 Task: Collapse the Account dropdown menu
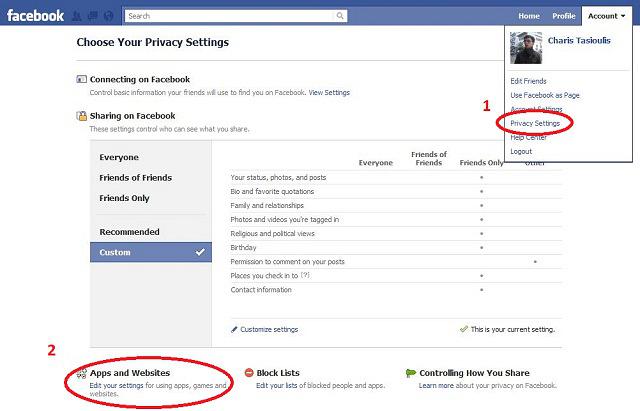point(606,16)
